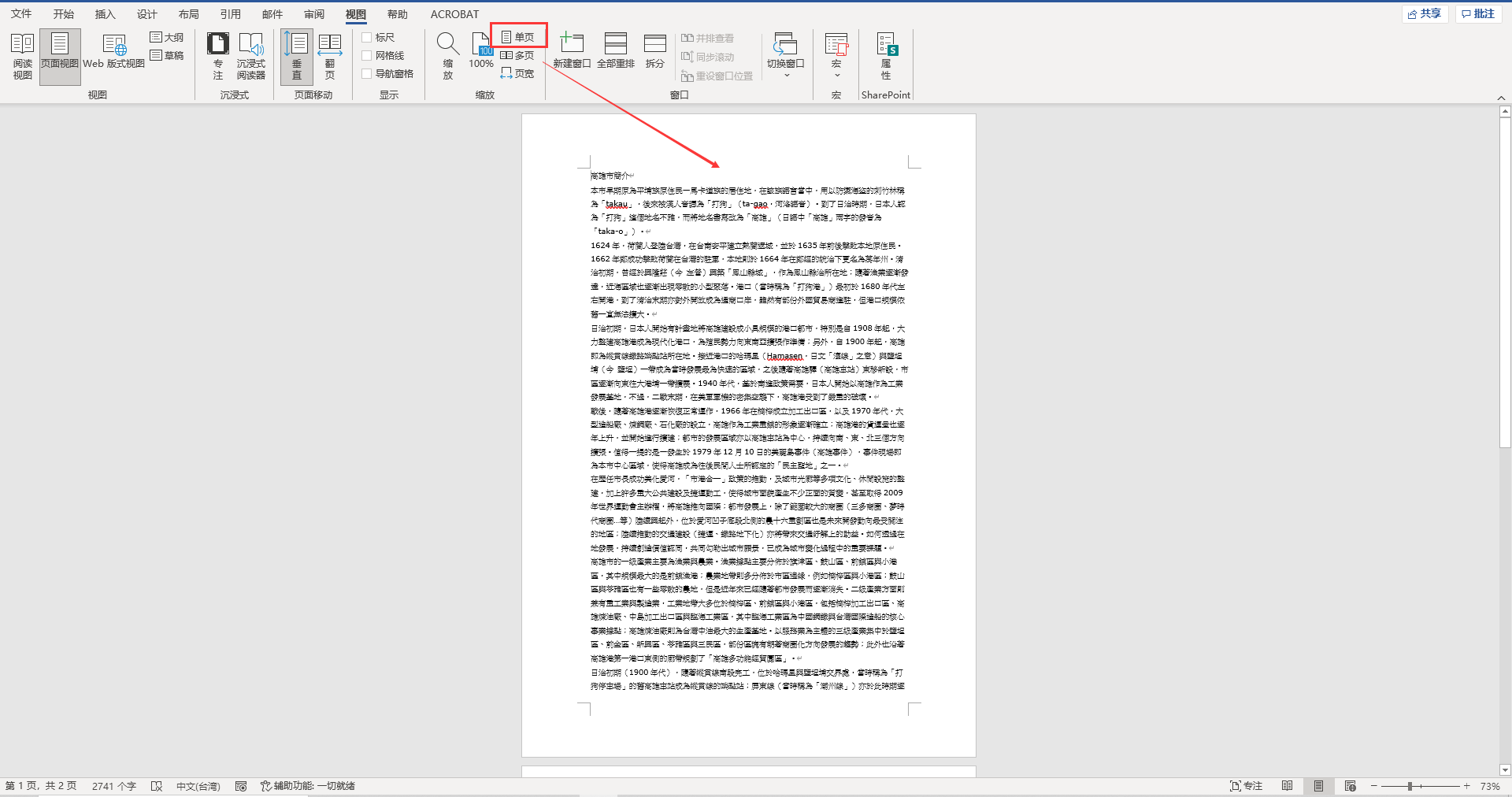Set zoom to 100%
1512x797 pixels.
coord(481,52)
